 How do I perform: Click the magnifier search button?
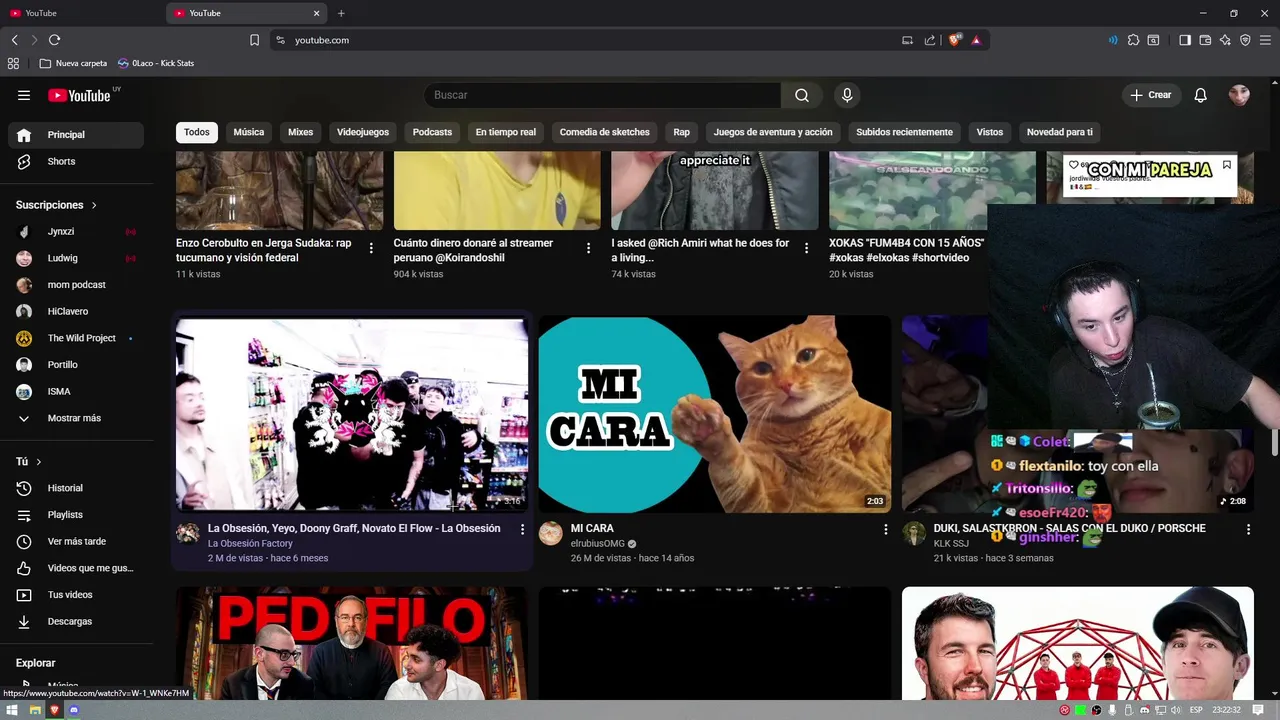click(x=802, y=95)
